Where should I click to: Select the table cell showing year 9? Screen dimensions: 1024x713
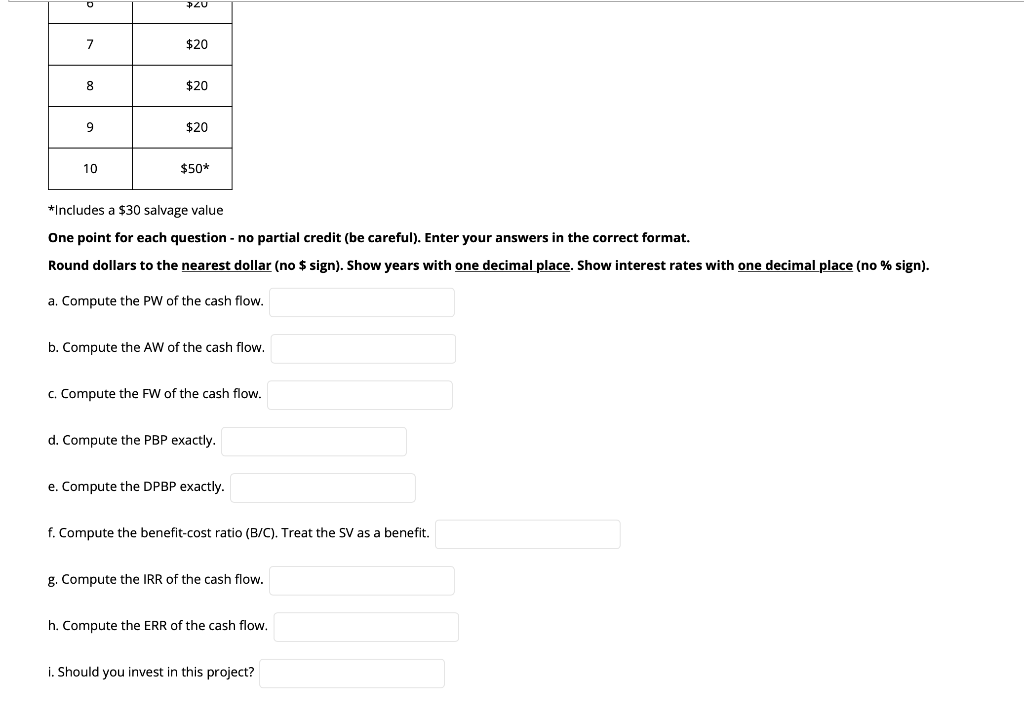[x=90, y=127]
